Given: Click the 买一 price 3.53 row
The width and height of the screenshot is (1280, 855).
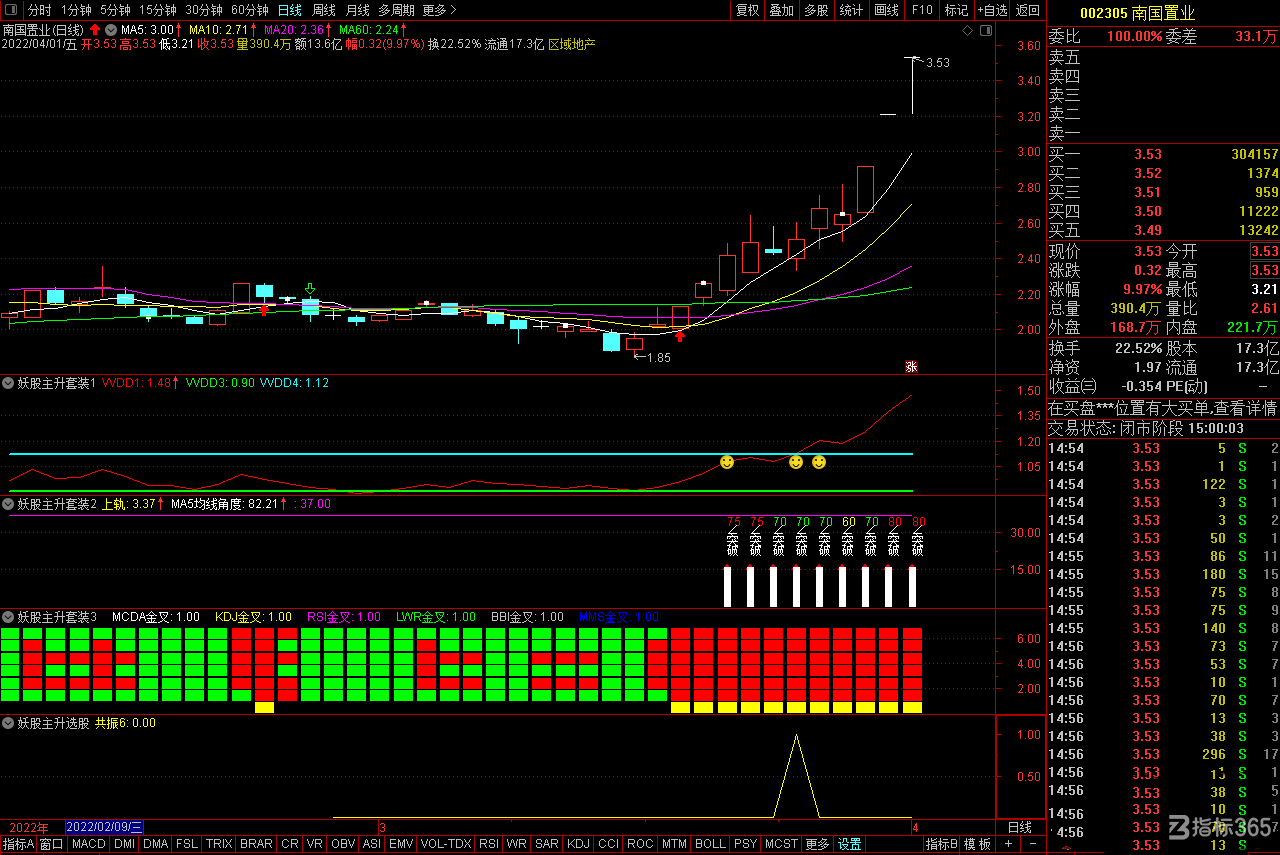Looking at the screenshot, I should click(1163, 154).
